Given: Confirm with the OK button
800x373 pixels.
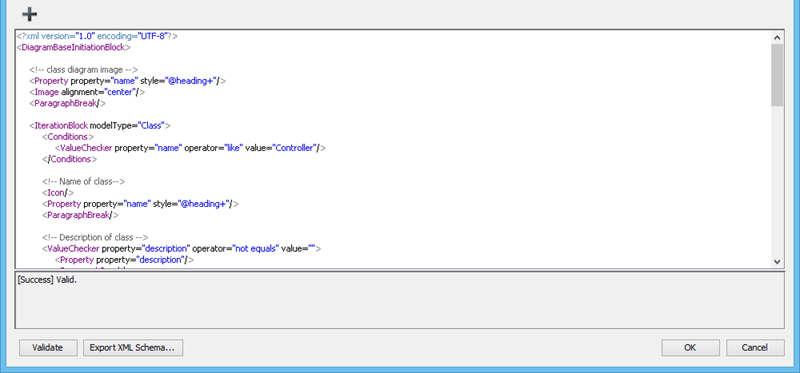Looking at the screenshot, I should pos(690,347).
